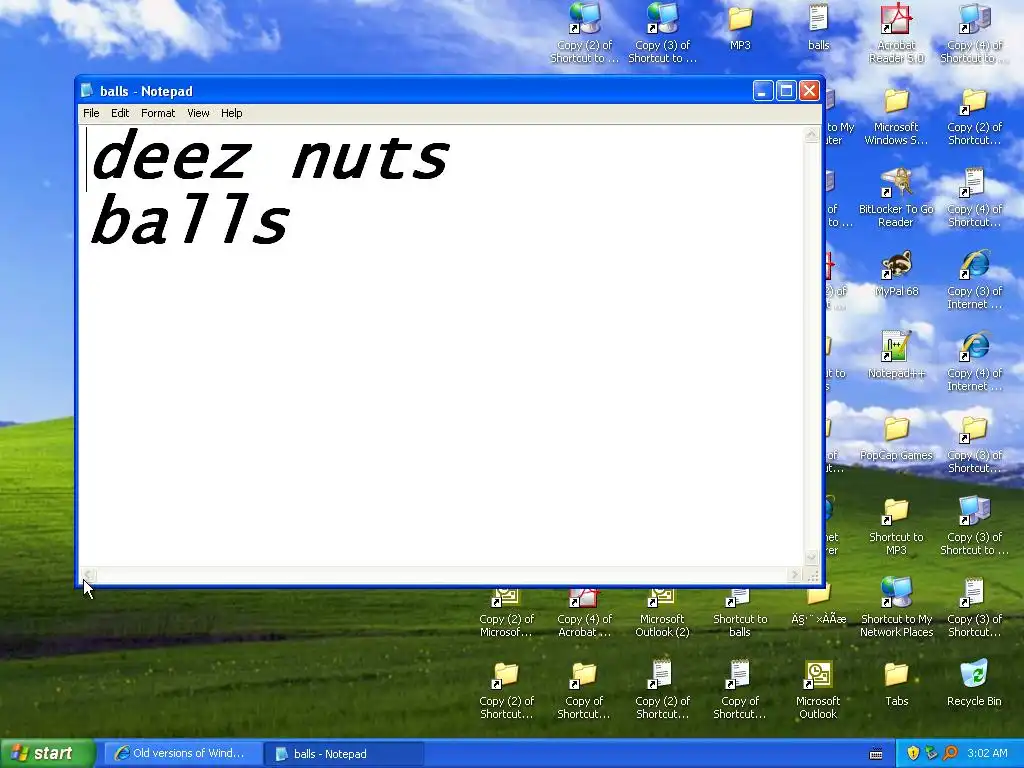Click the Safely Remove Hardware tray icon
Screen dimensions: 1024x768
[x=931, y=754]
